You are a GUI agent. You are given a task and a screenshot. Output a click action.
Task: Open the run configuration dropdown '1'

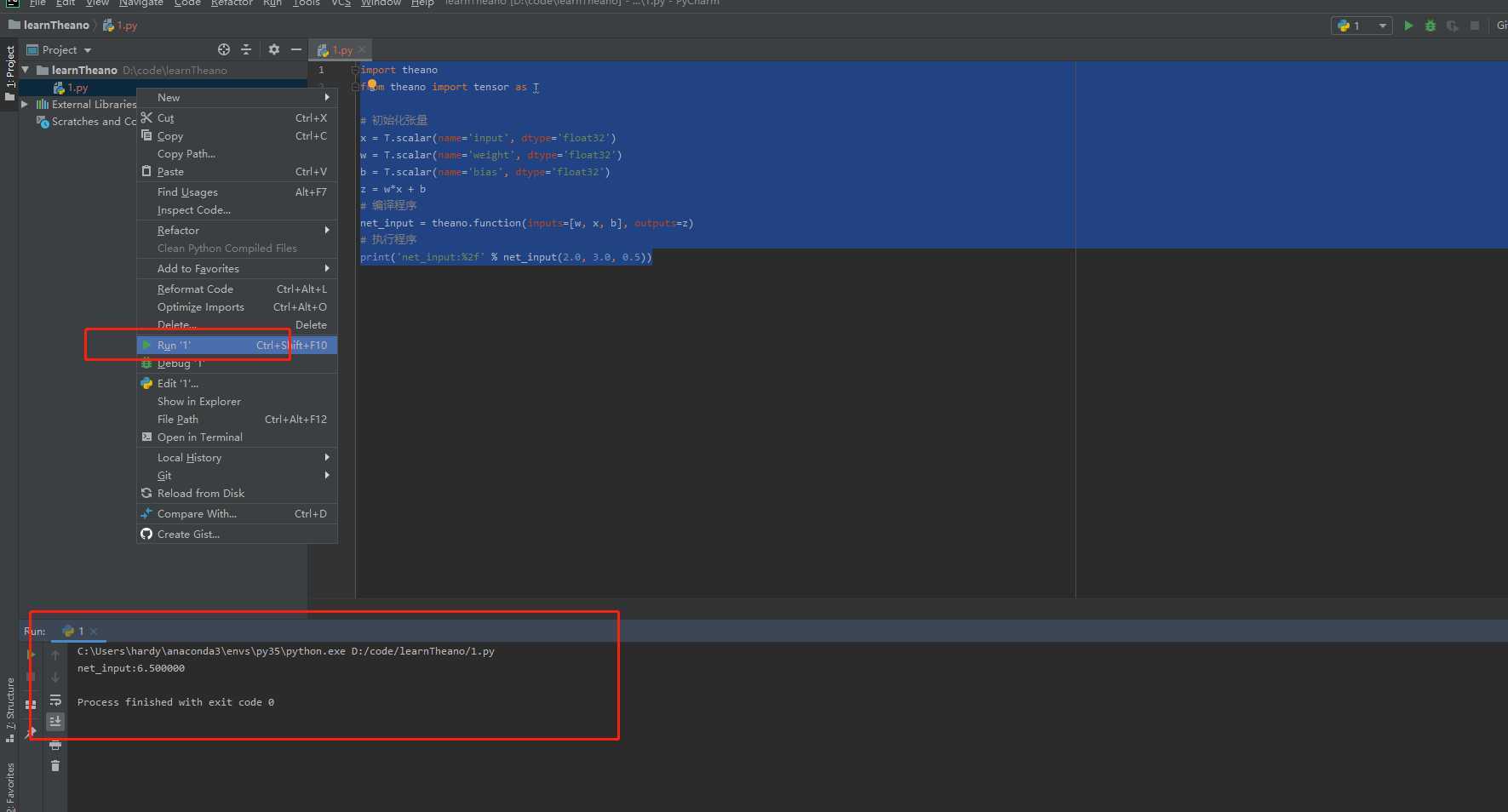click(x=1362, y=26)
